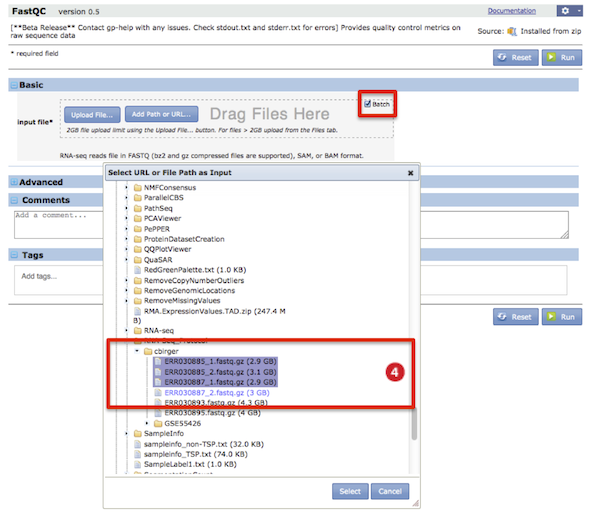
Task: Select the NMFConsensus folder
Action: (x=172, y=189)
